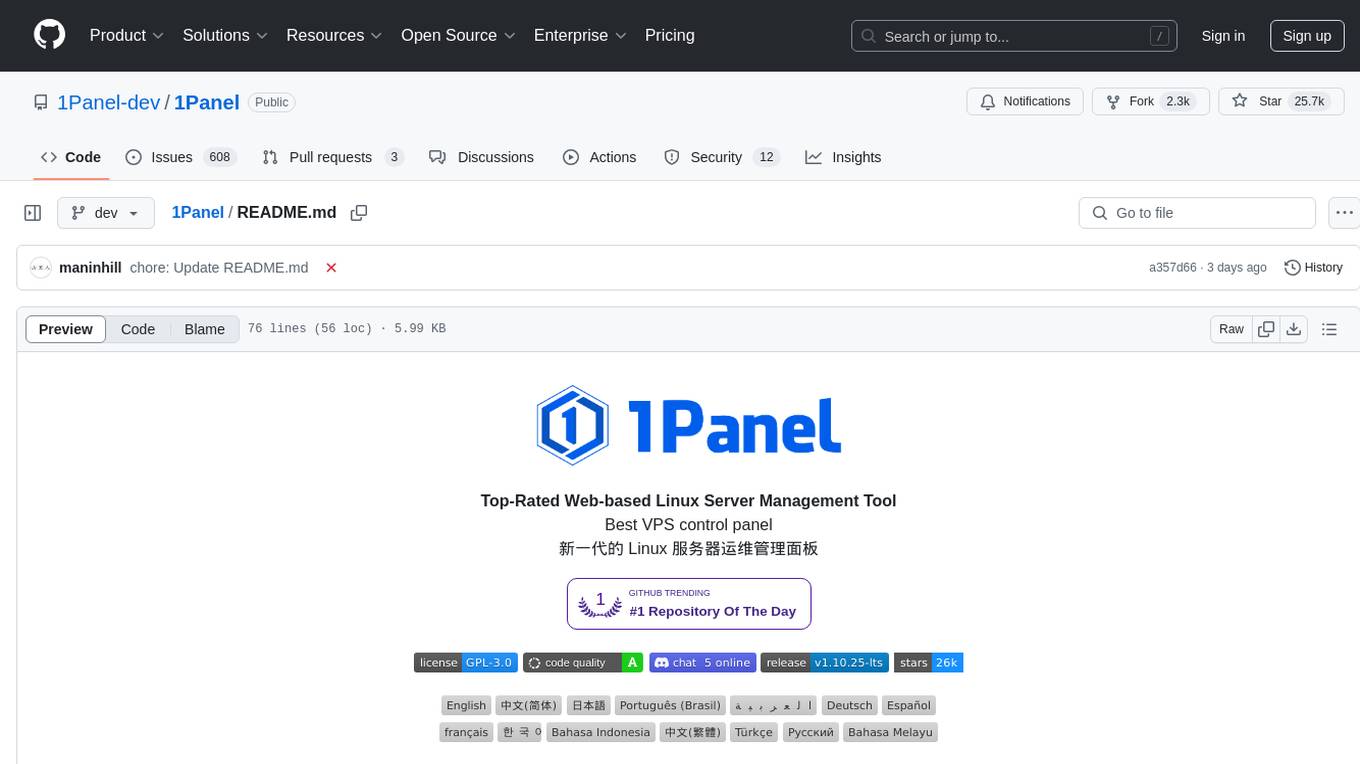Image resolution: width=1360 pixels, height=764 pixels.
Task: Expand the Product menu
Action: point(127,35)
